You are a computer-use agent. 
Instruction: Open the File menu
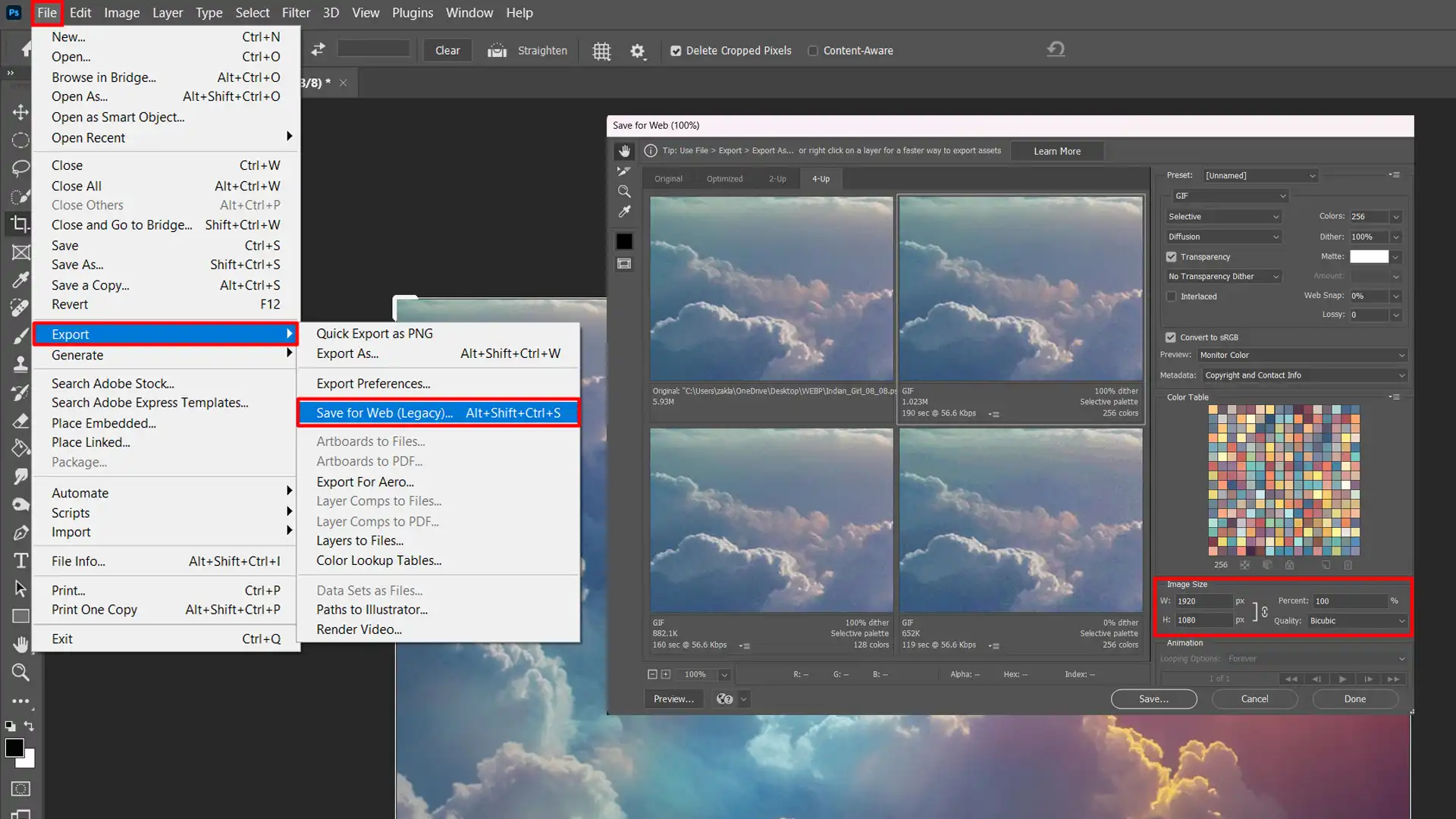(x=47, y=13)
